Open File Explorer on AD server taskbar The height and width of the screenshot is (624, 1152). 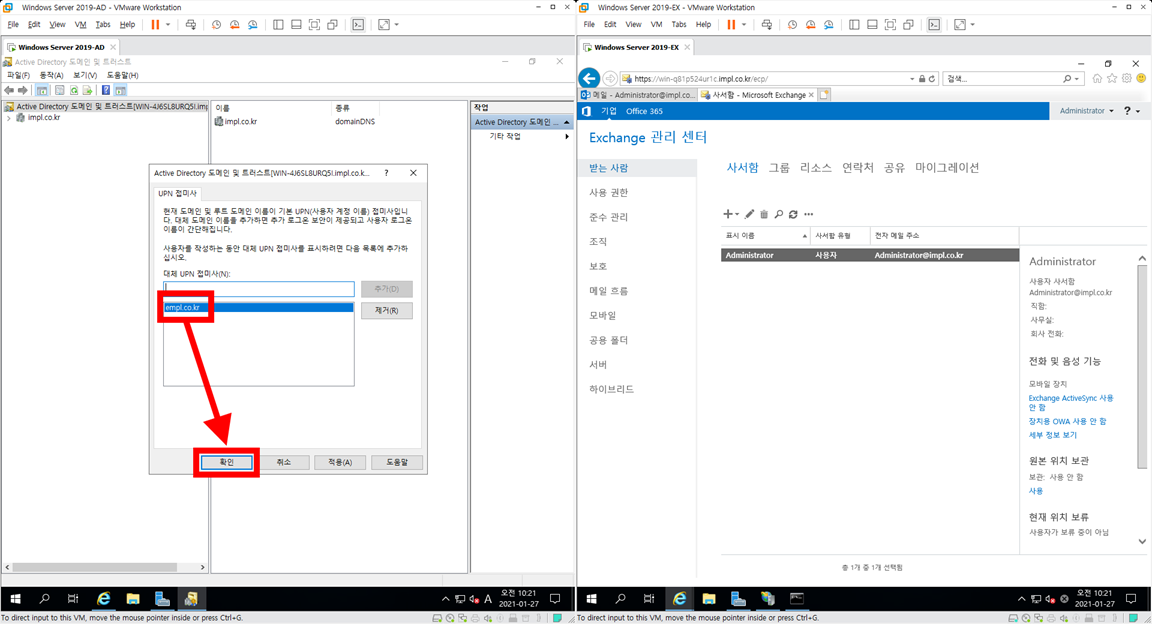click(x=132, y=598)
